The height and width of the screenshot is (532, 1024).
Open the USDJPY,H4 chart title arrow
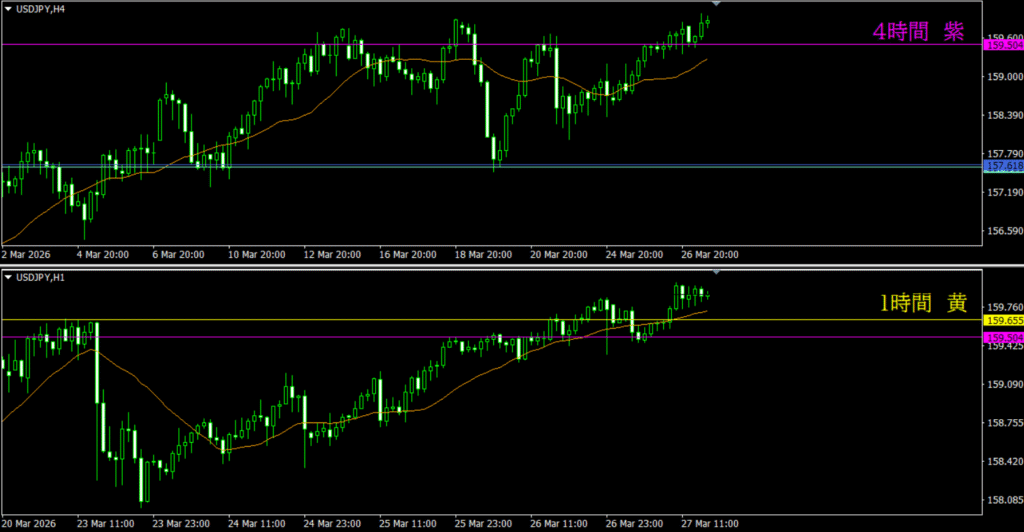[8, 9]
